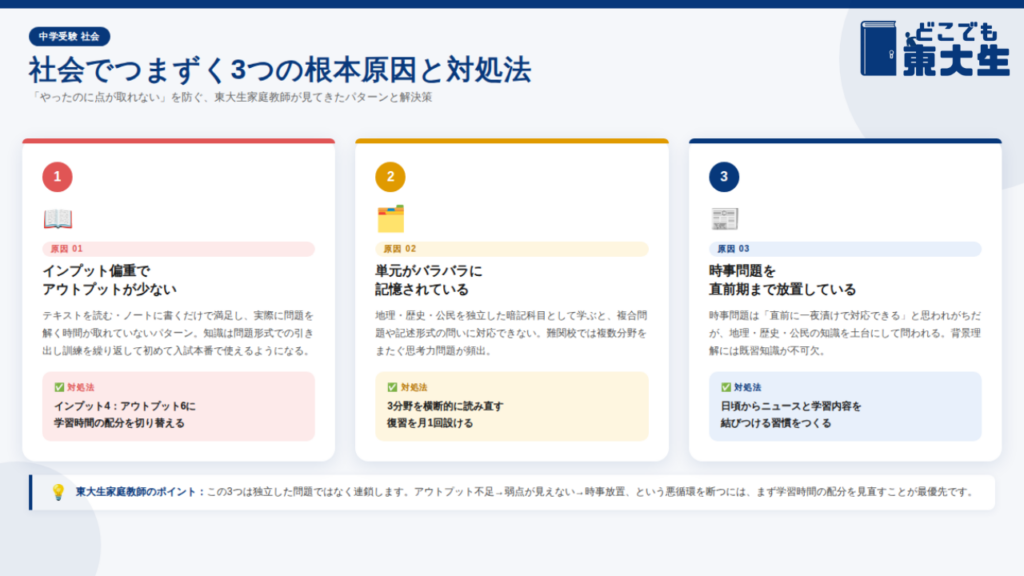Viewport: 1024px width, 576px height.
Task: Click the sentence この3つは独立した問題ではなく連鎖します
Action: [308, 492]
